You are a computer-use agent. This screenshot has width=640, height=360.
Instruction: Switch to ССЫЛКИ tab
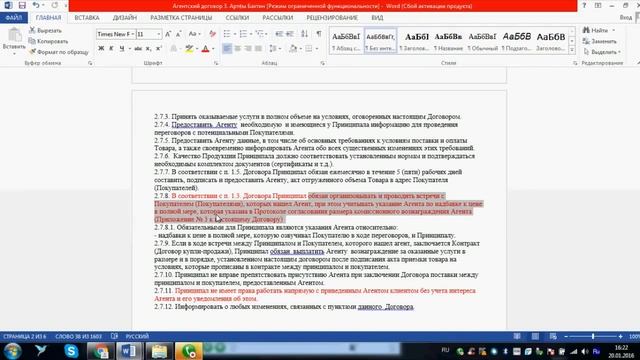pyautogui.click(x=237, y=18)
